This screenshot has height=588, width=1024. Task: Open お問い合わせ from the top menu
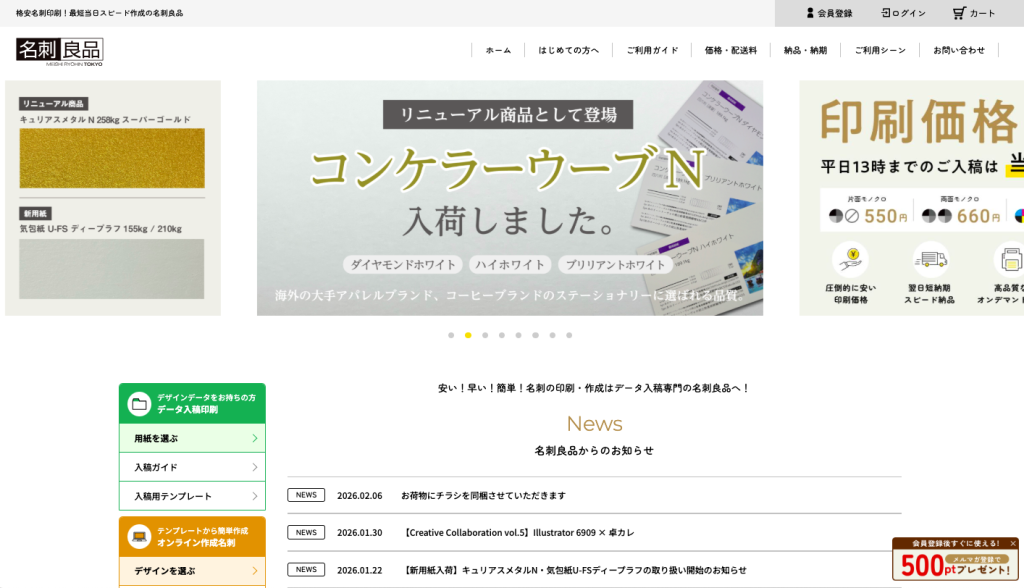[958, 50]
